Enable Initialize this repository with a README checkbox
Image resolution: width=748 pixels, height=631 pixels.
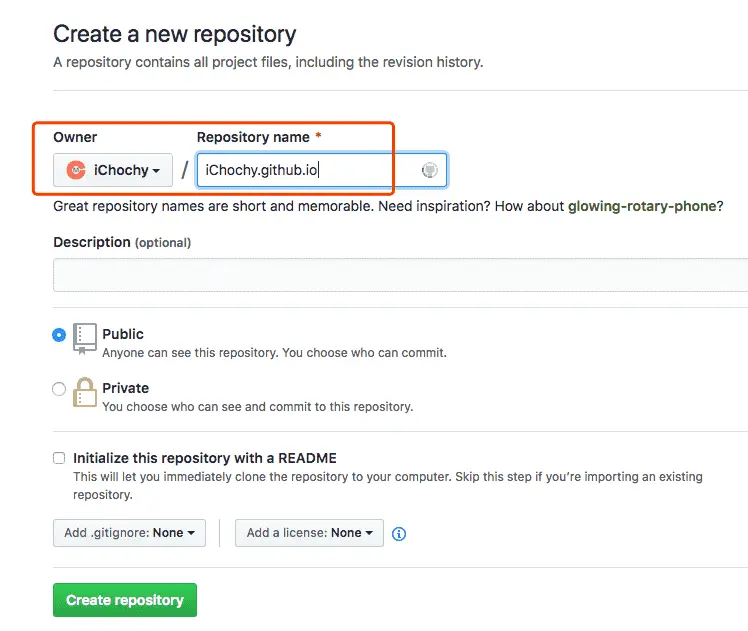coord(59,458)
